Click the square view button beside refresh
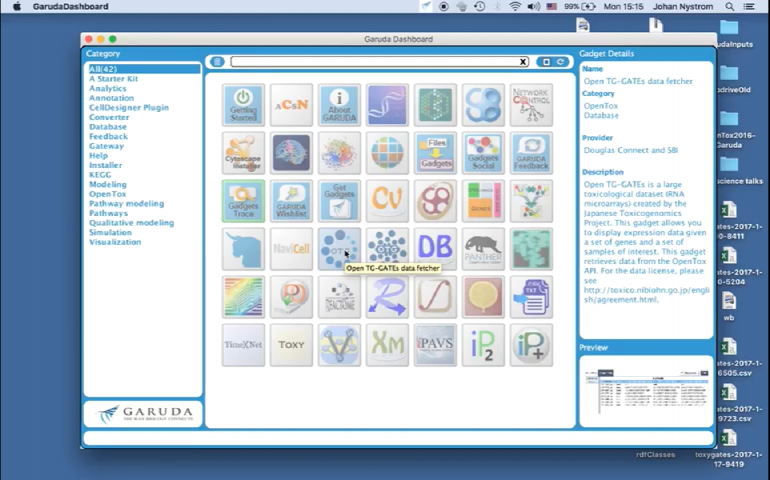This screenshot has width=770, height=480. coord(546,61)
